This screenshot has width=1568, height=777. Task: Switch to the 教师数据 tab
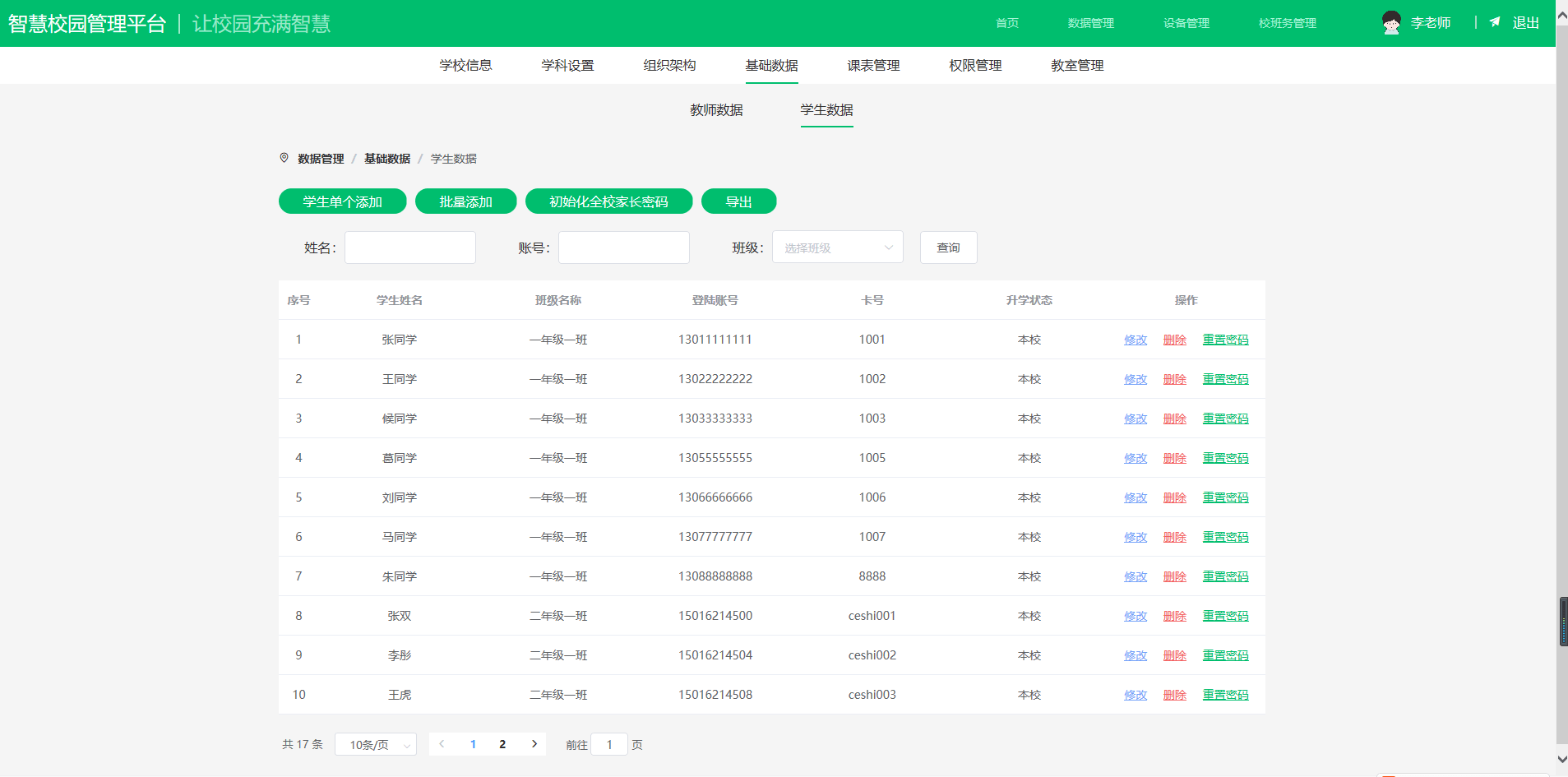pos(716,110)
